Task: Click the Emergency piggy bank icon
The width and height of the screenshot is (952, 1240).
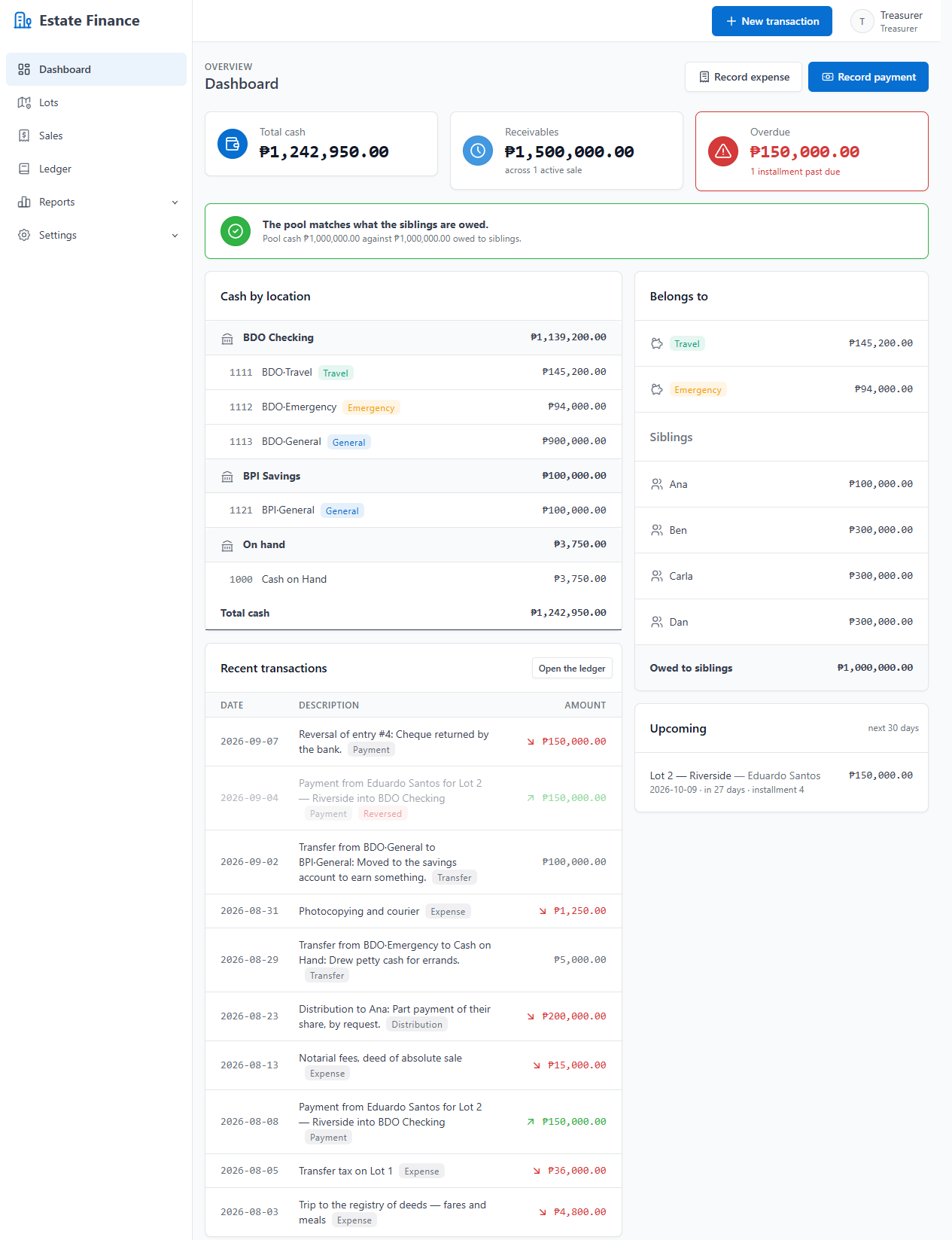Action: point(657,389)
